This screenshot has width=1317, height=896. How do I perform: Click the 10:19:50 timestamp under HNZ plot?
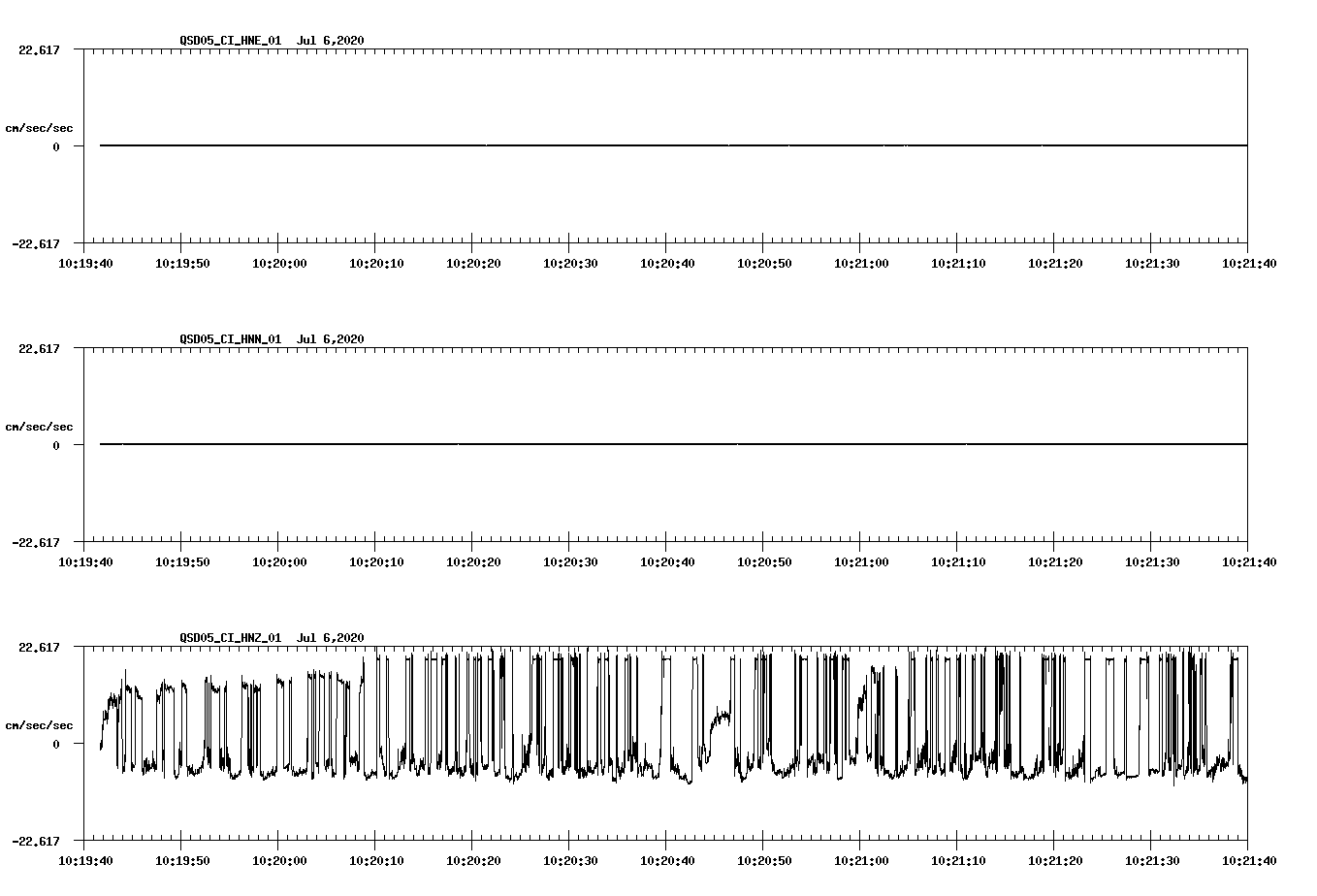pyautogui.click(x=181, y=860)
